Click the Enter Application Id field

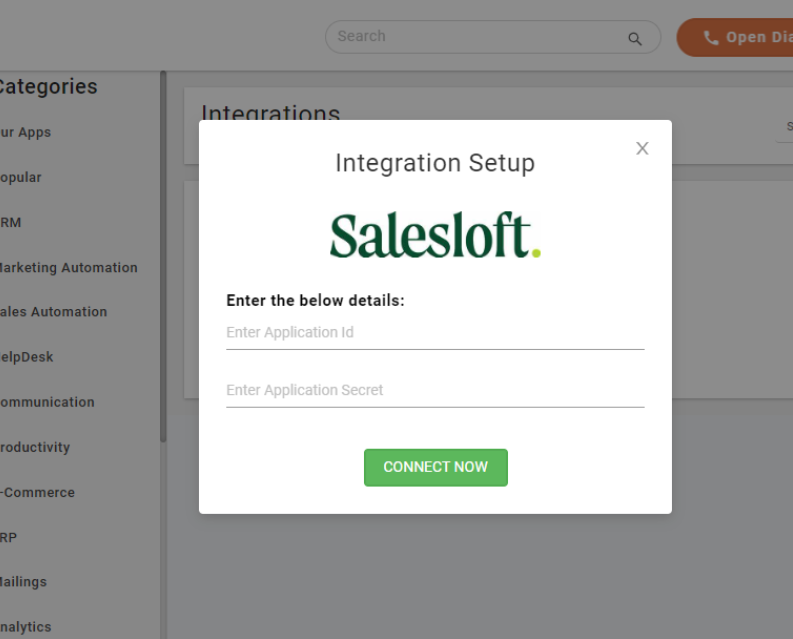(435, 333)
